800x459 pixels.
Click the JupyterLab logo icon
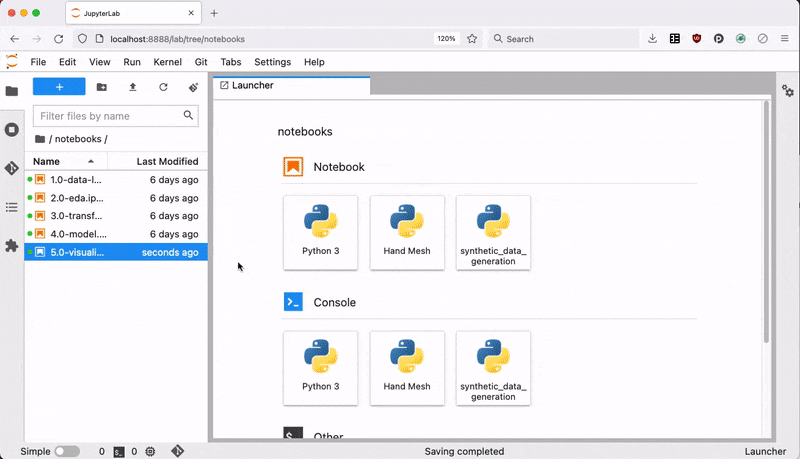(x=12, y=62)
